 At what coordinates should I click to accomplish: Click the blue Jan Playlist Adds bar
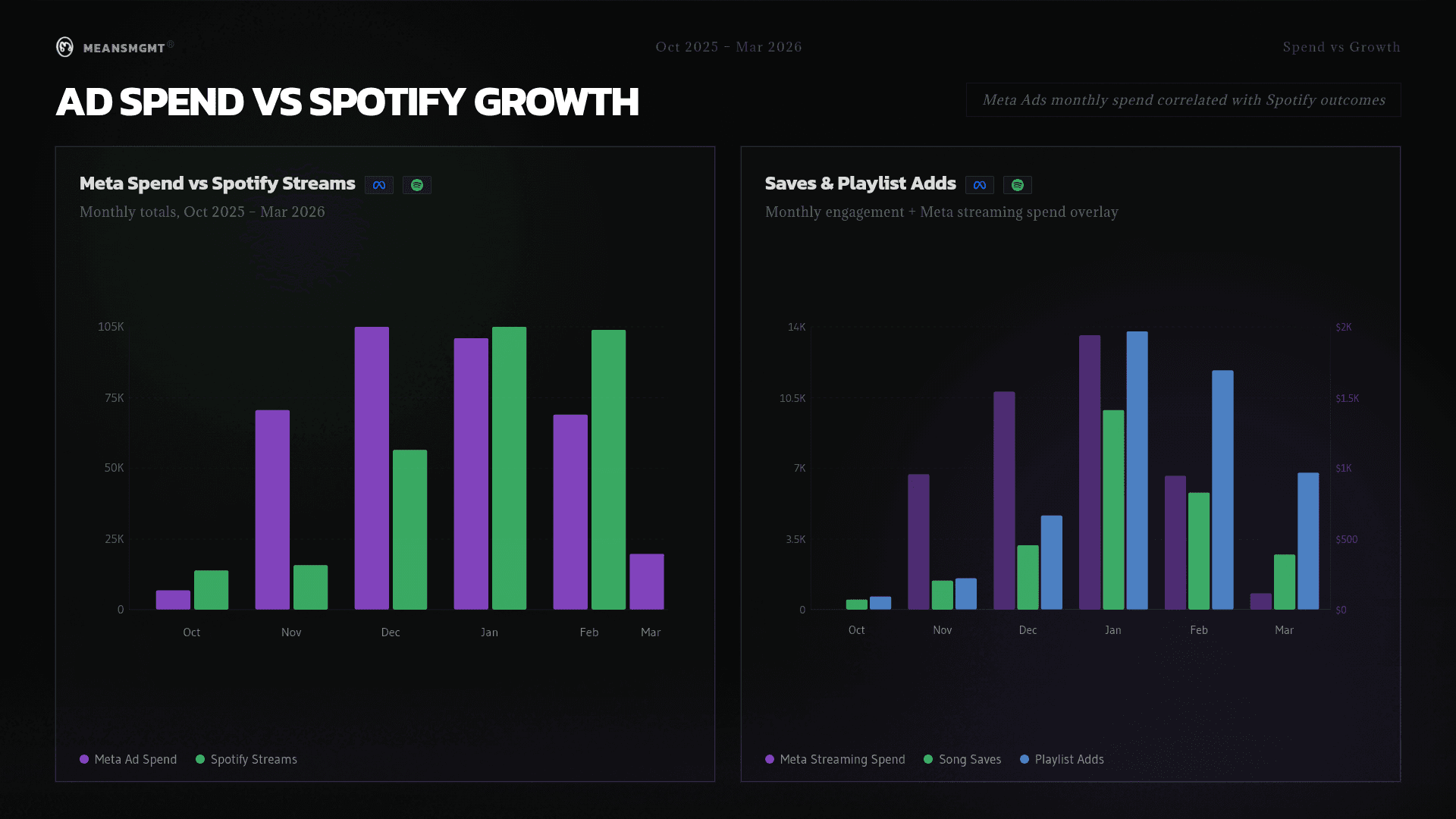point(1137,470)
